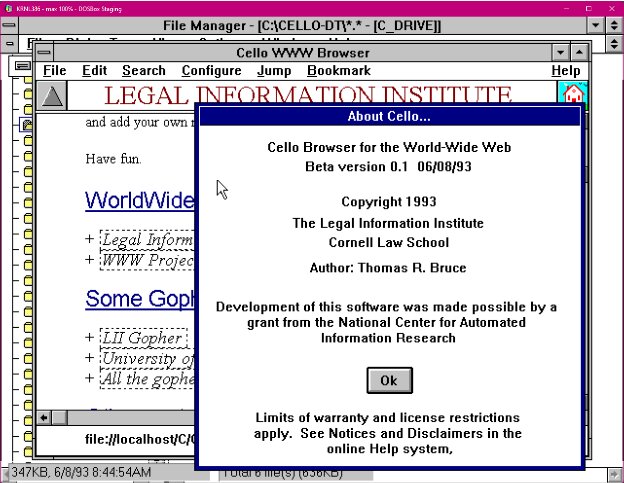Open the Cello window control menu box

click(x=44, y=52)
